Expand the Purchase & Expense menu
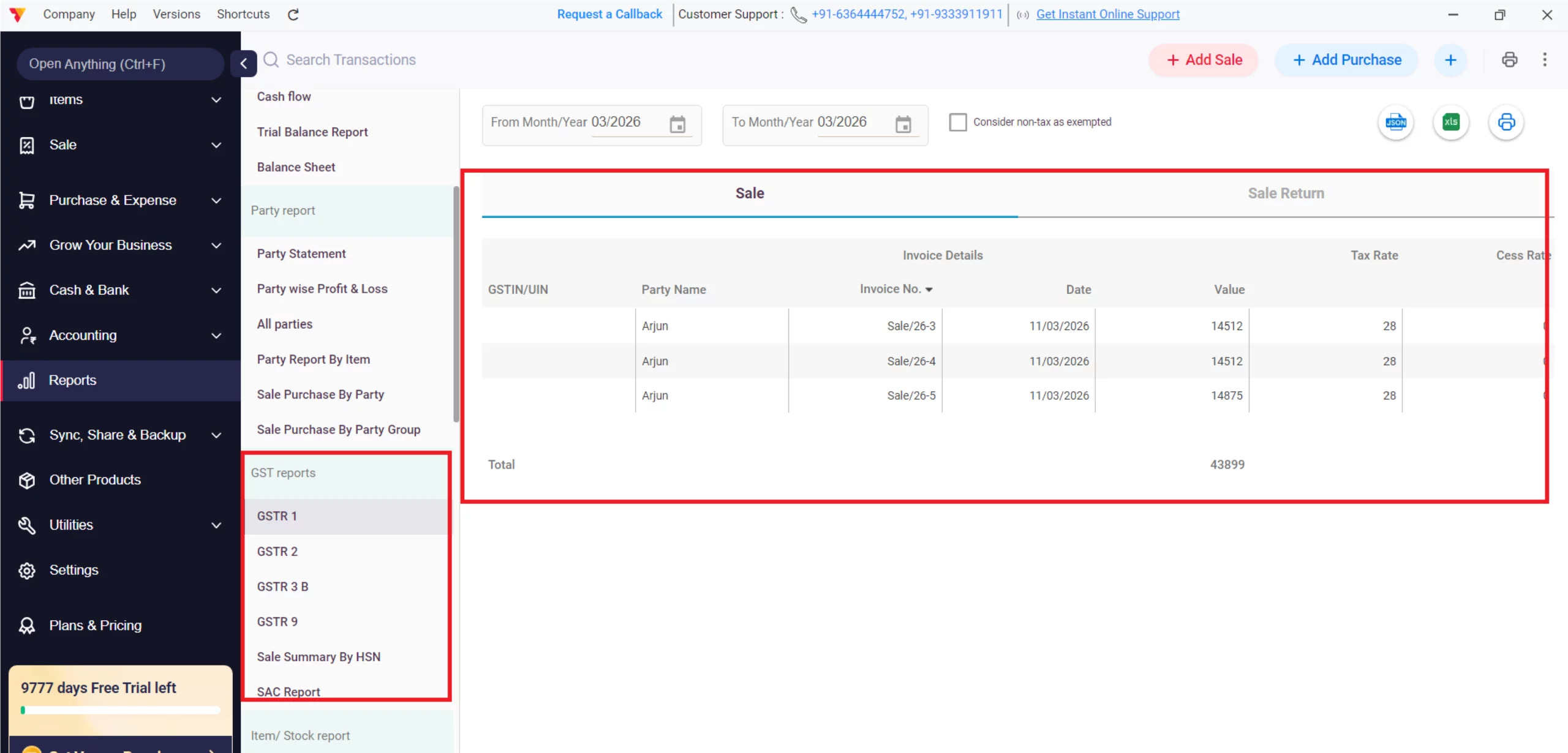Image resolution: width=1568 pixels, height=753 pixels. (x=216, y=200)
